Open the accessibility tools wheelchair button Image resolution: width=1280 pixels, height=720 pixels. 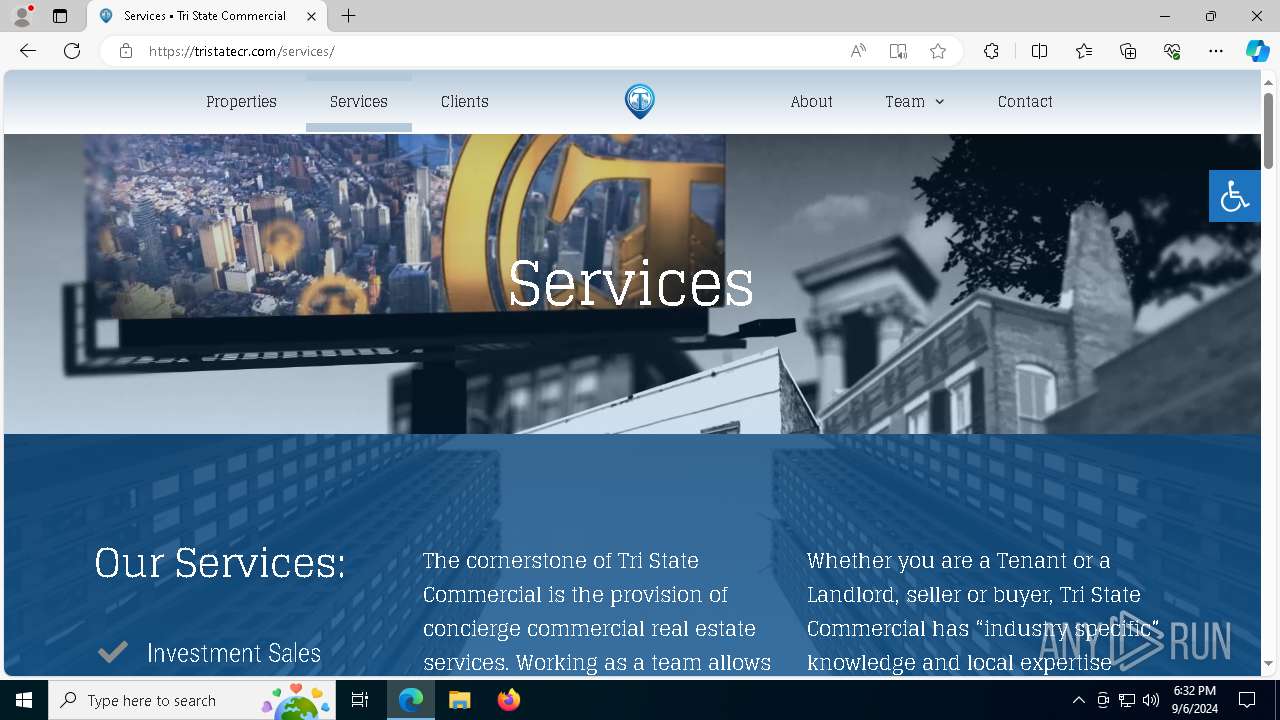[x=1235, y=196]
